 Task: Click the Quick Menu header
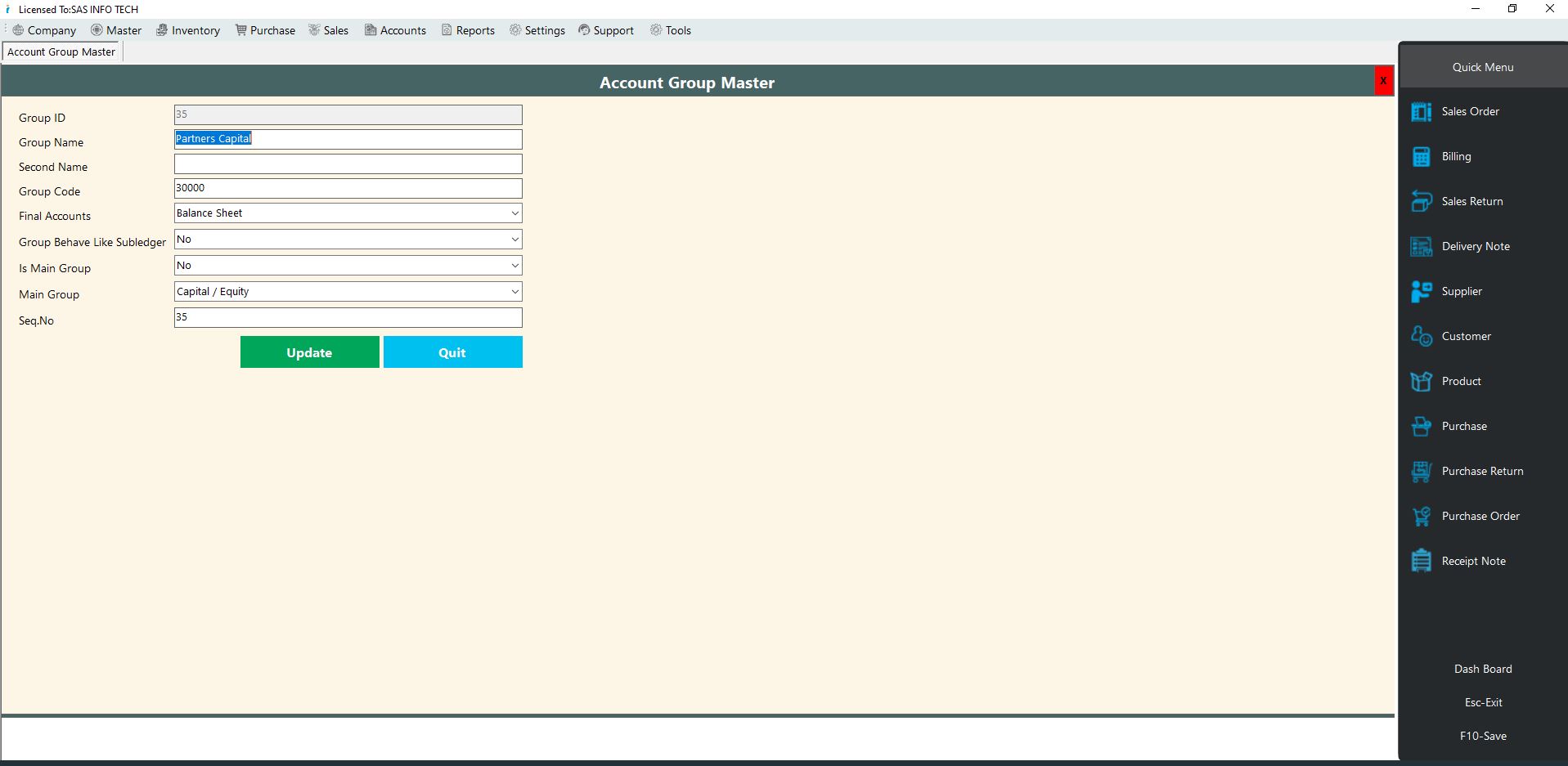click(1483, 67)
